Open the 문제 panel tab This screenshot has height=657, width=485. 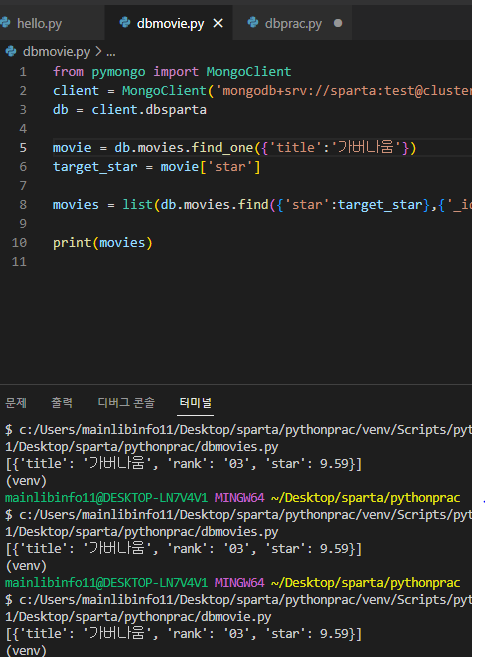coord(15,403)
